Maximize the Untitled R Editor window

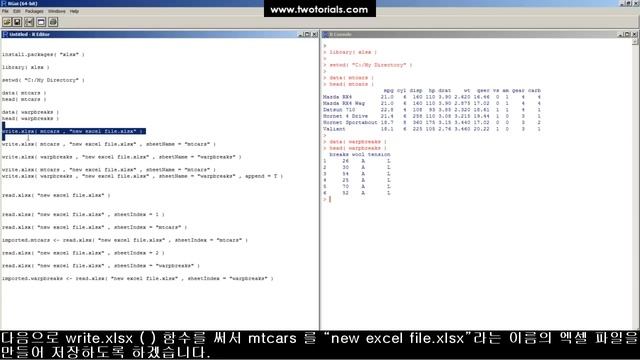[307, 34]
